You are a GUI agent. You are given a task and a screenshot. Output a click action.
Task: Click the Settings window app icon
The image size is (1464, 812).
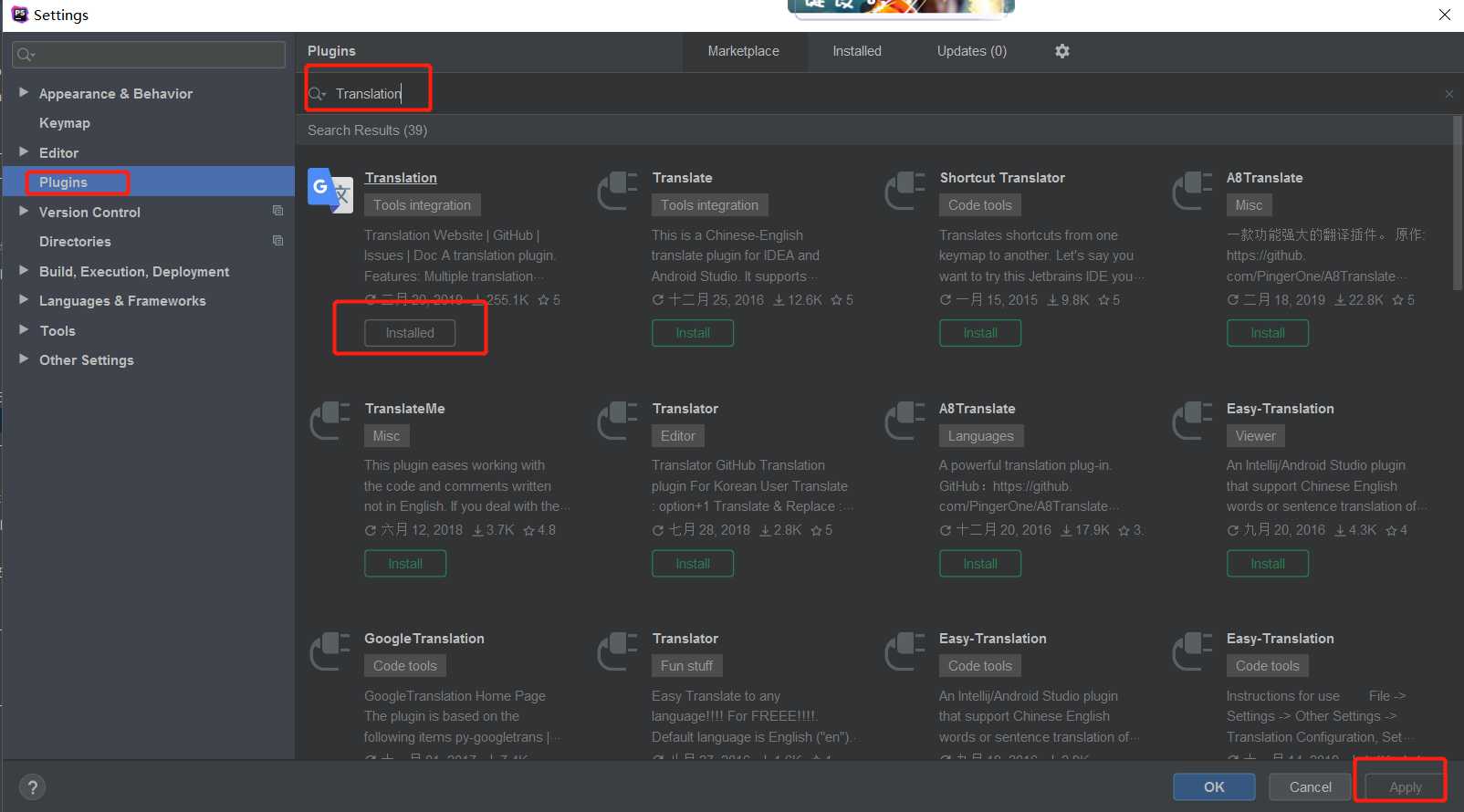click(x=19, y=14)
